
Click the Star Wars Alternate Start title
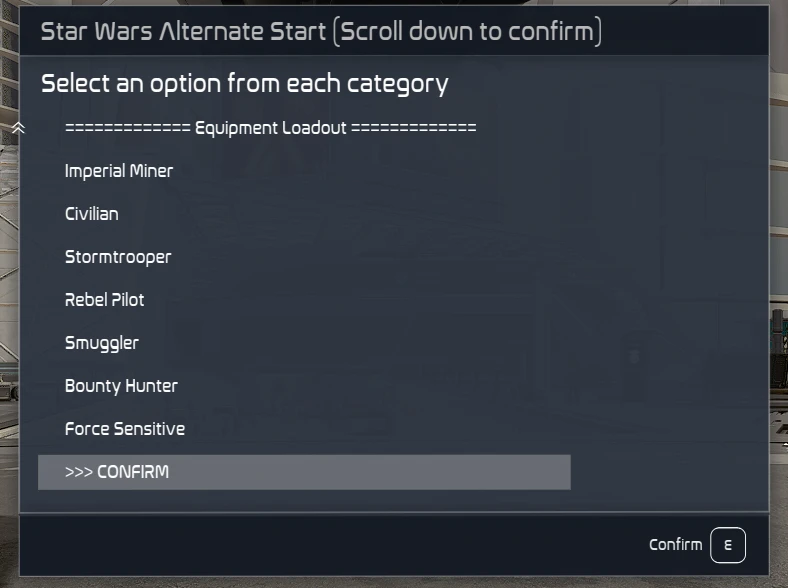click(184, 32)
